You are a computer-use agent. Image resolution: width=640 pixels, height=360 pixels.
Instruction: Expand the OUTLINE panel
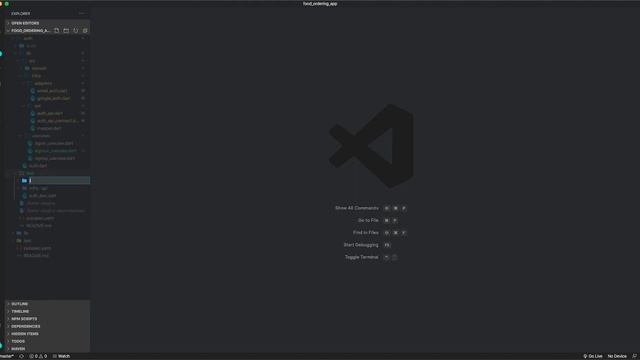pyautogui.click(x=48, y=304)
